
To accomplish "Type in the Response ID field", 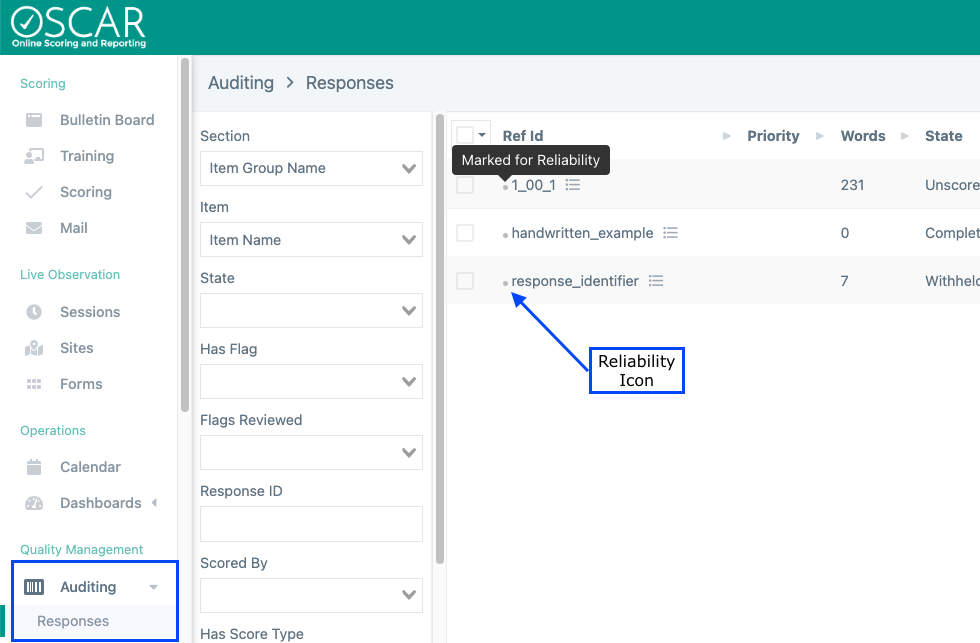I will pyautogui.click(x=311, y=523).
